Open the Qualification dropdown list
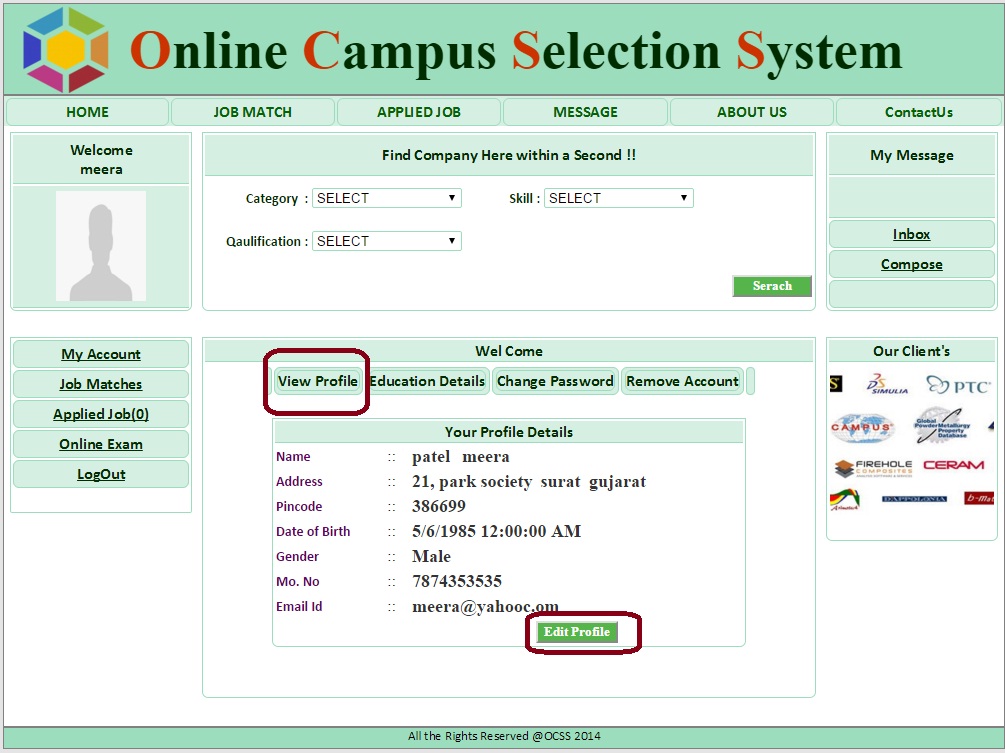The image size is (1005, 753). click(x=386, y=241)
